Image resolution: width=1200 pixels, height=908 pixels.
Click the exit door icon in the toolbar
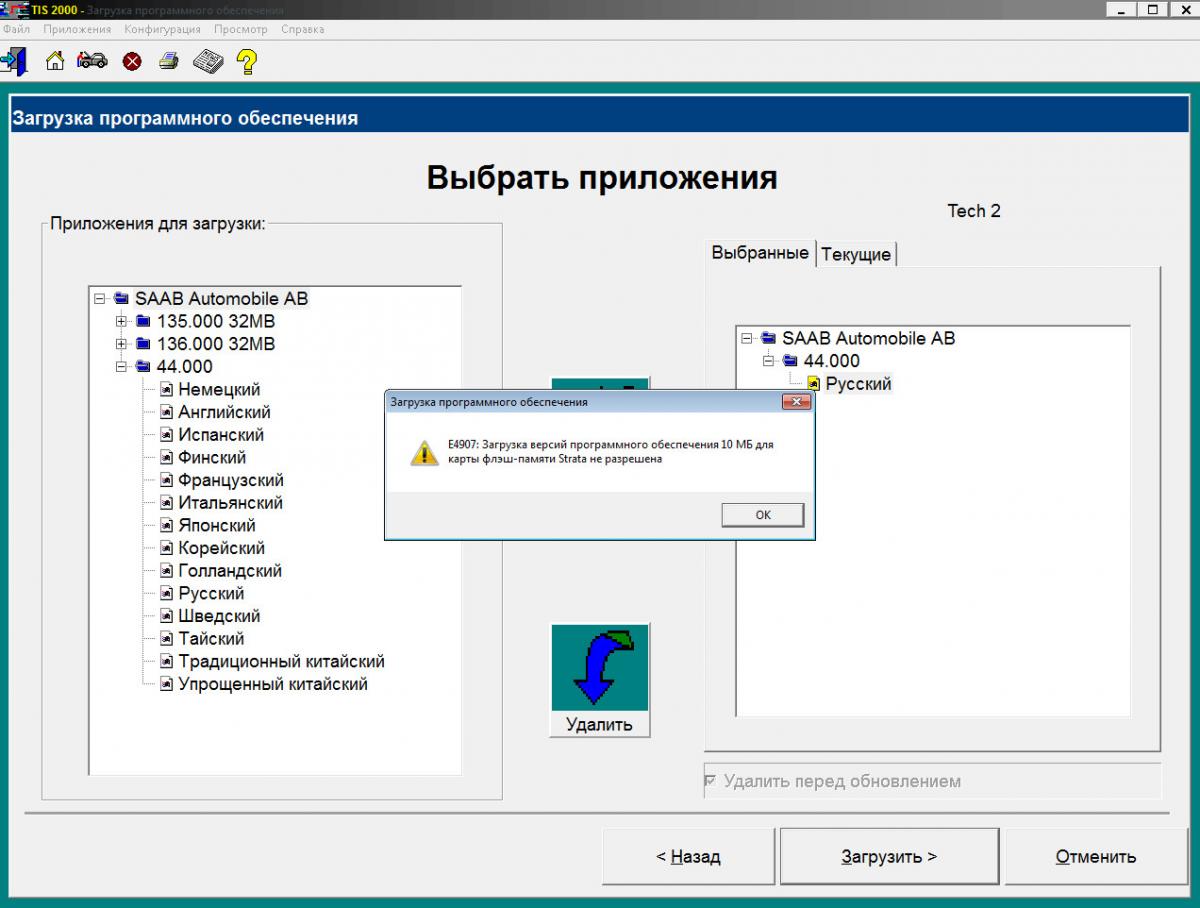(14, 61)
